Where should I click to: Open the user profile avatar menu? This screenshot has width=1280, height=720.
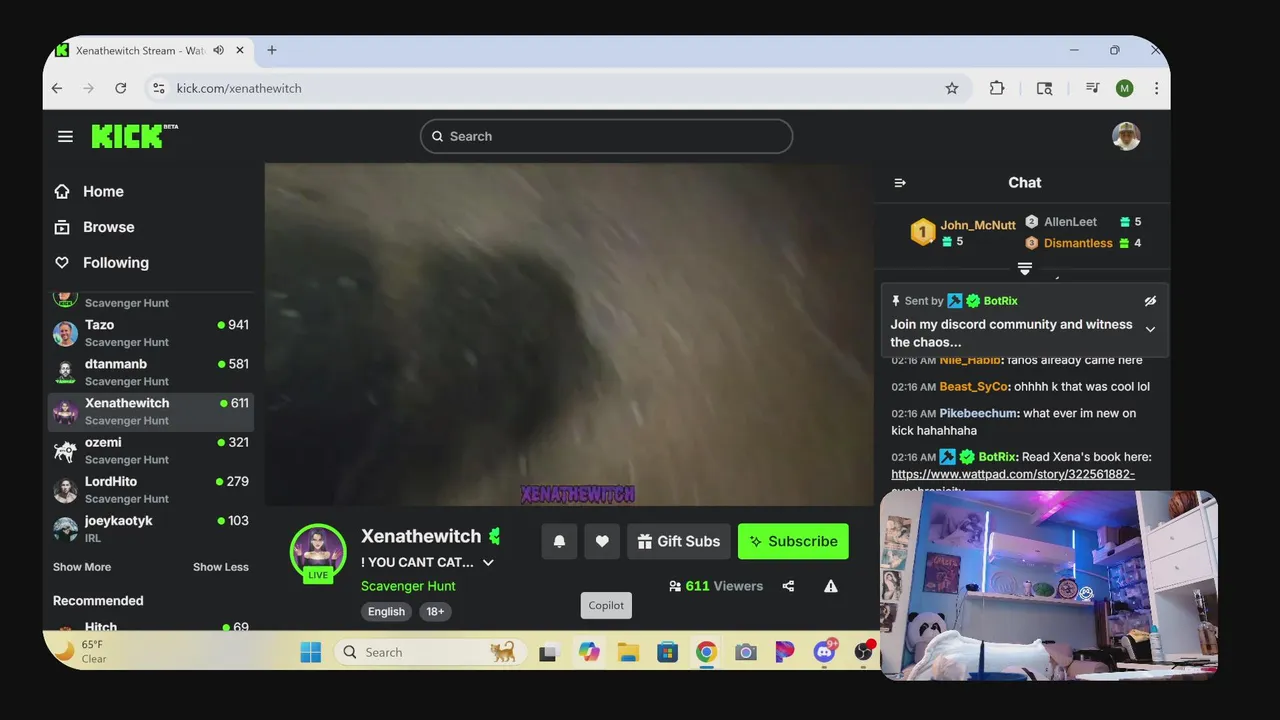coord(1126,137)
